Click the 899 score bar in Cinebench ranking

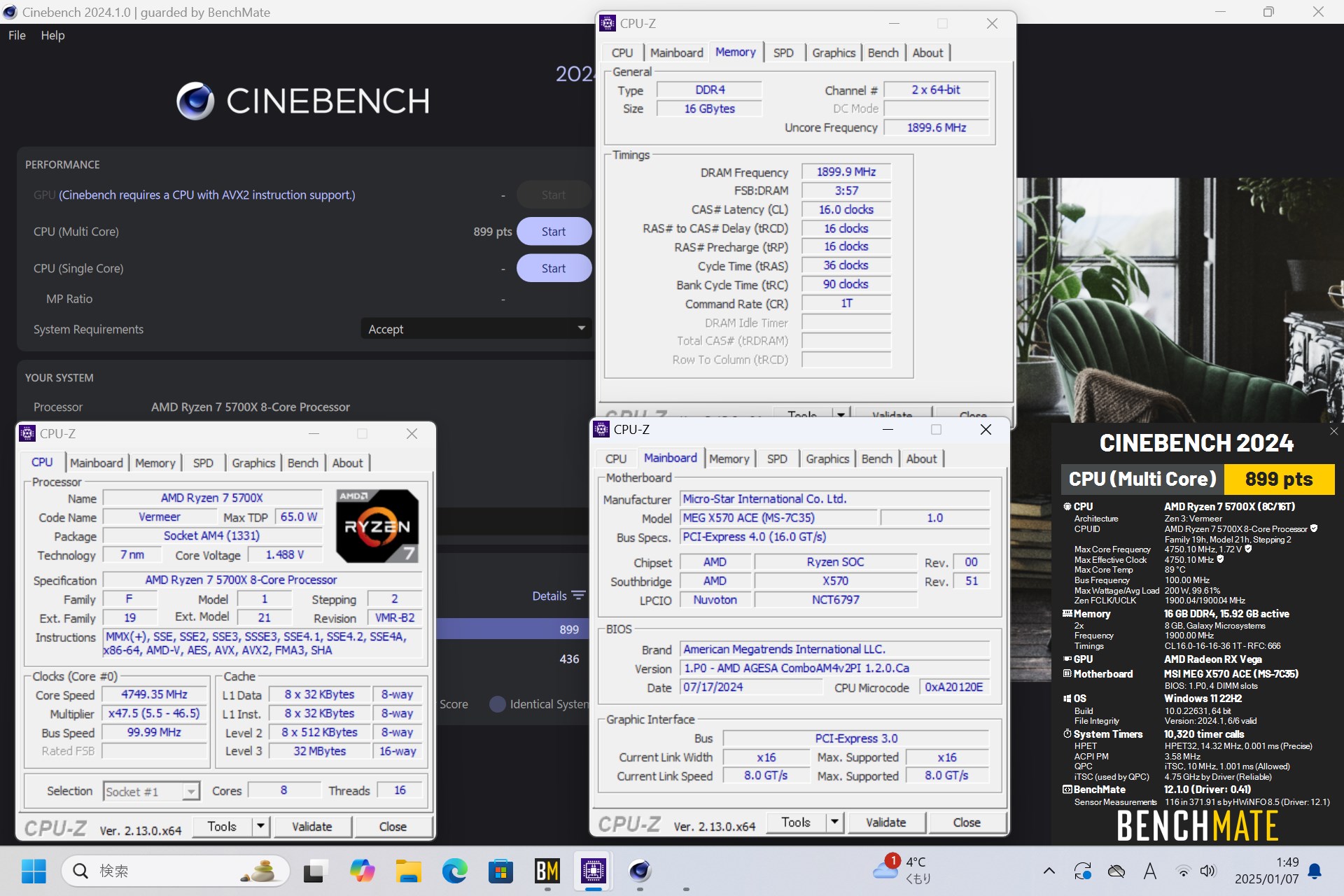(512, 629)
